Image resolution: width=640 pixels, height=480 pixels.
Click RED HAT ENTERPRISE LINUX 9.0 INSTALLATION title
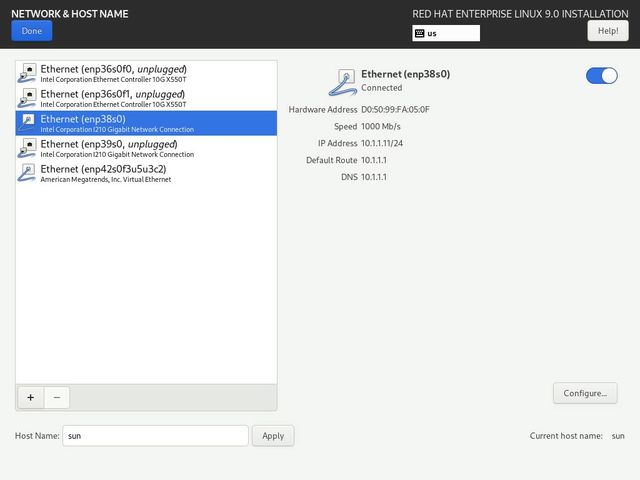pos(520,14)
